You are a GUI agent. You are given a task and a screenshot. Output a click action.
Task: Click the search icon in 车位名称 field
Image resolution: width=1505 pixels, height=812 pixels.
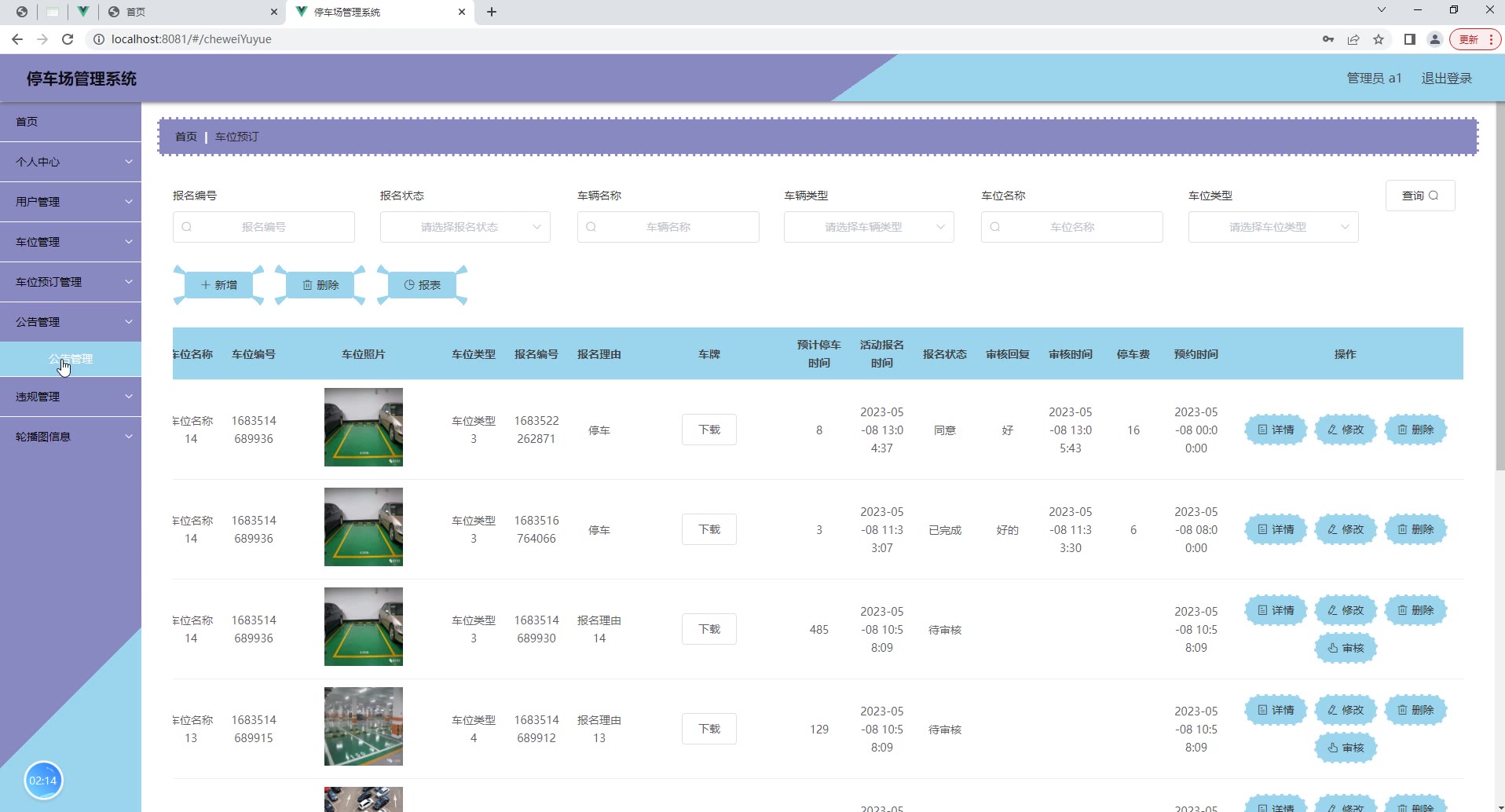coord(995,227)
